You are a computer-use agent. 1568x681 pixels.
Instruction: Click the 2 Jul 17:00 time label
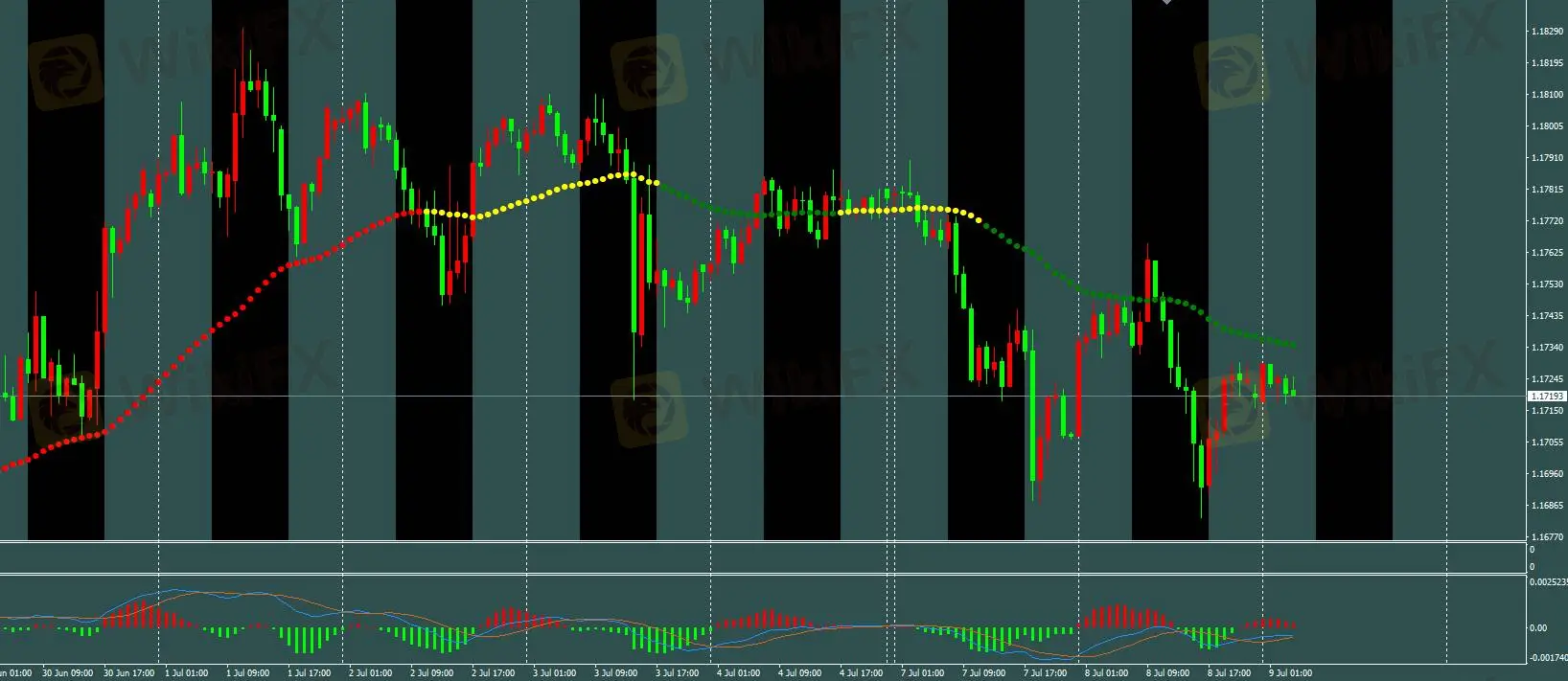(493, 673)
